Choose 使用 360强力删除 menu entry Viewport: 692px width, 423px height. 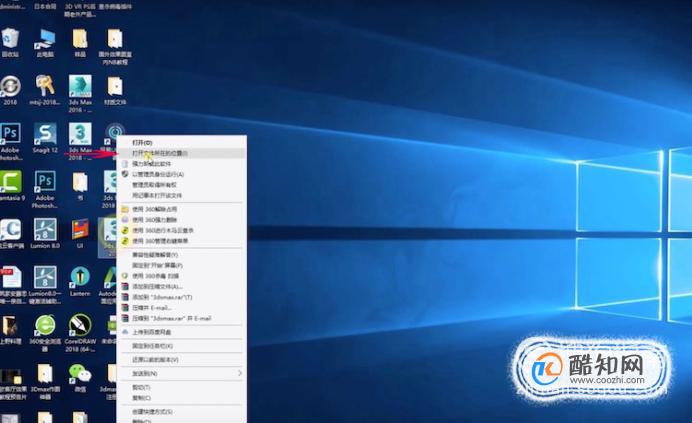(181, 220)
